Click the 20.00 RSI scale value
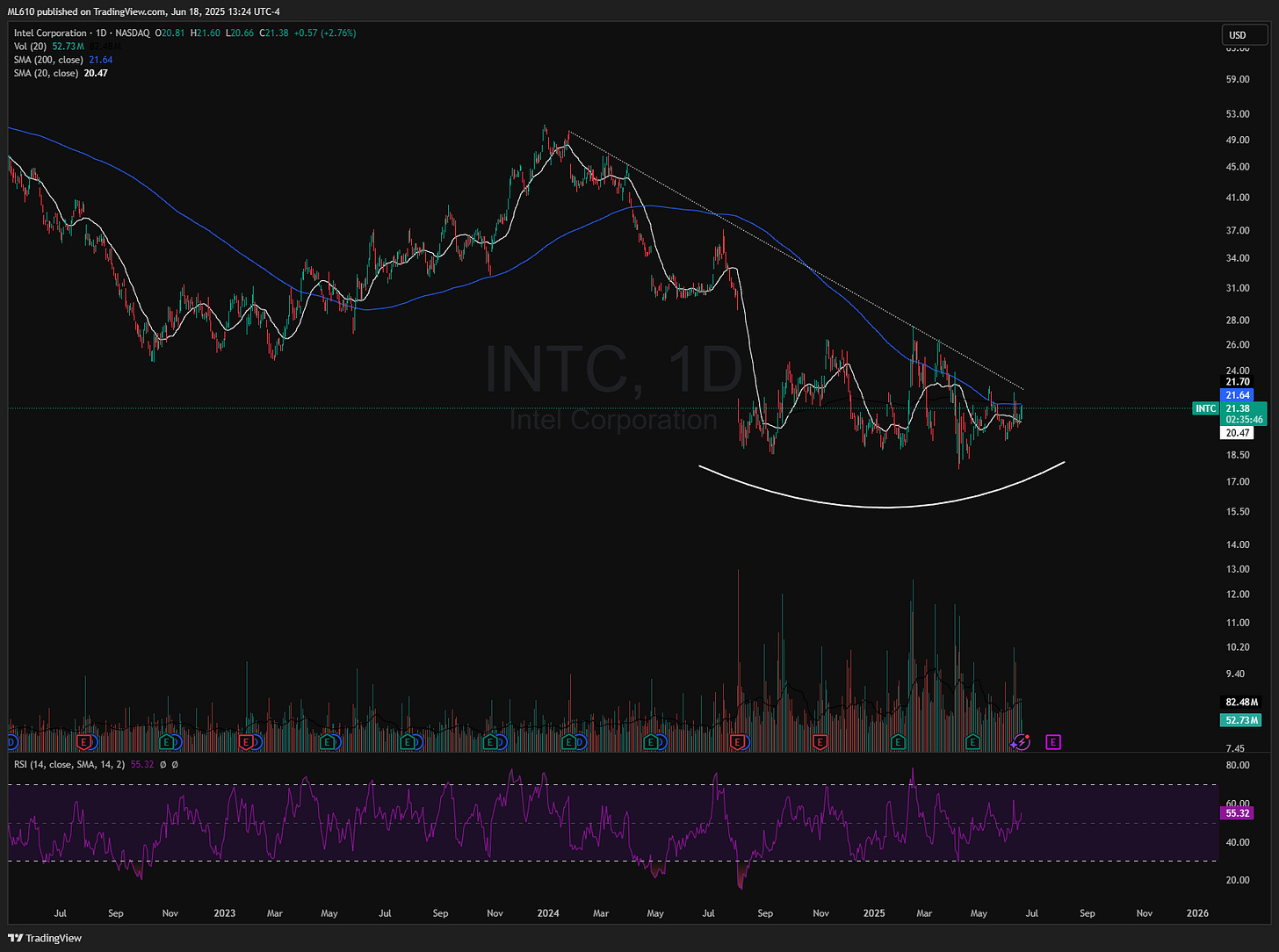Image resolution: width=1279 pixels, height=952 pixels. pyautogui.click(x=1238, y=880)
